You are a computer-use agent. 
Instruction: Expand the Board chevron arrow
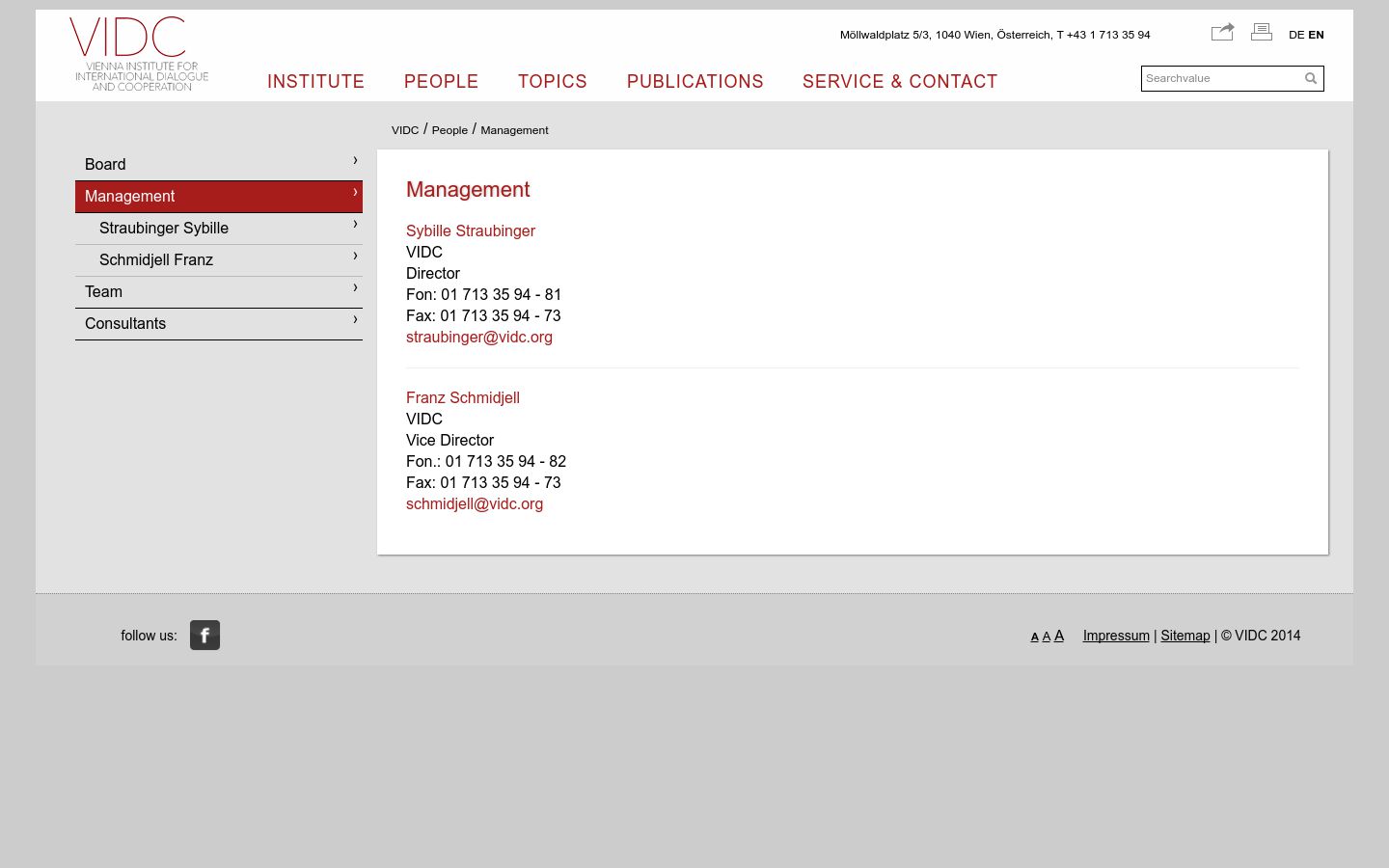coord(355,160)
